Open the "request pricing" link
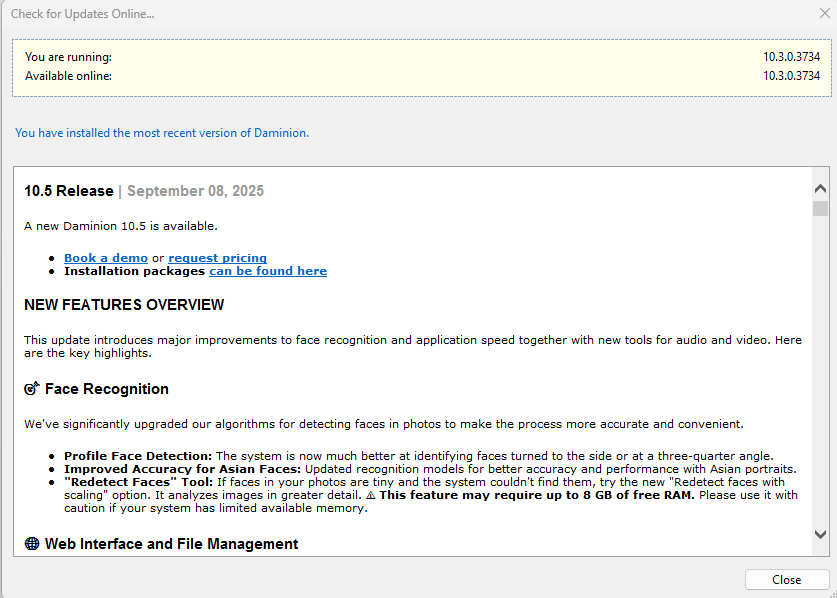Image resolution: width=837 pixels, height=598 pixels. [217, 258]
